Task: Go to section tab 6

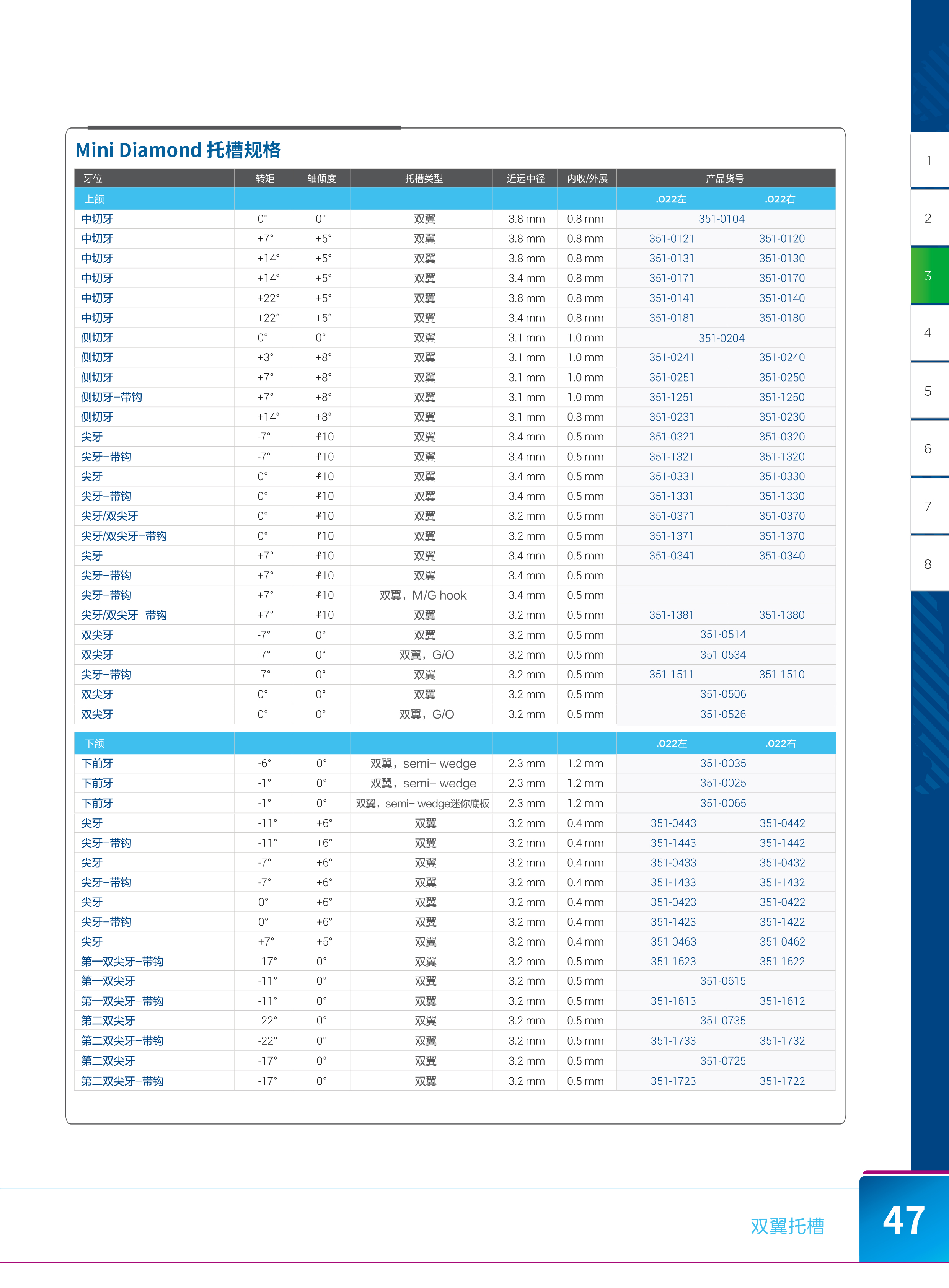Action: pyautogui.click(x=928, y=448)
